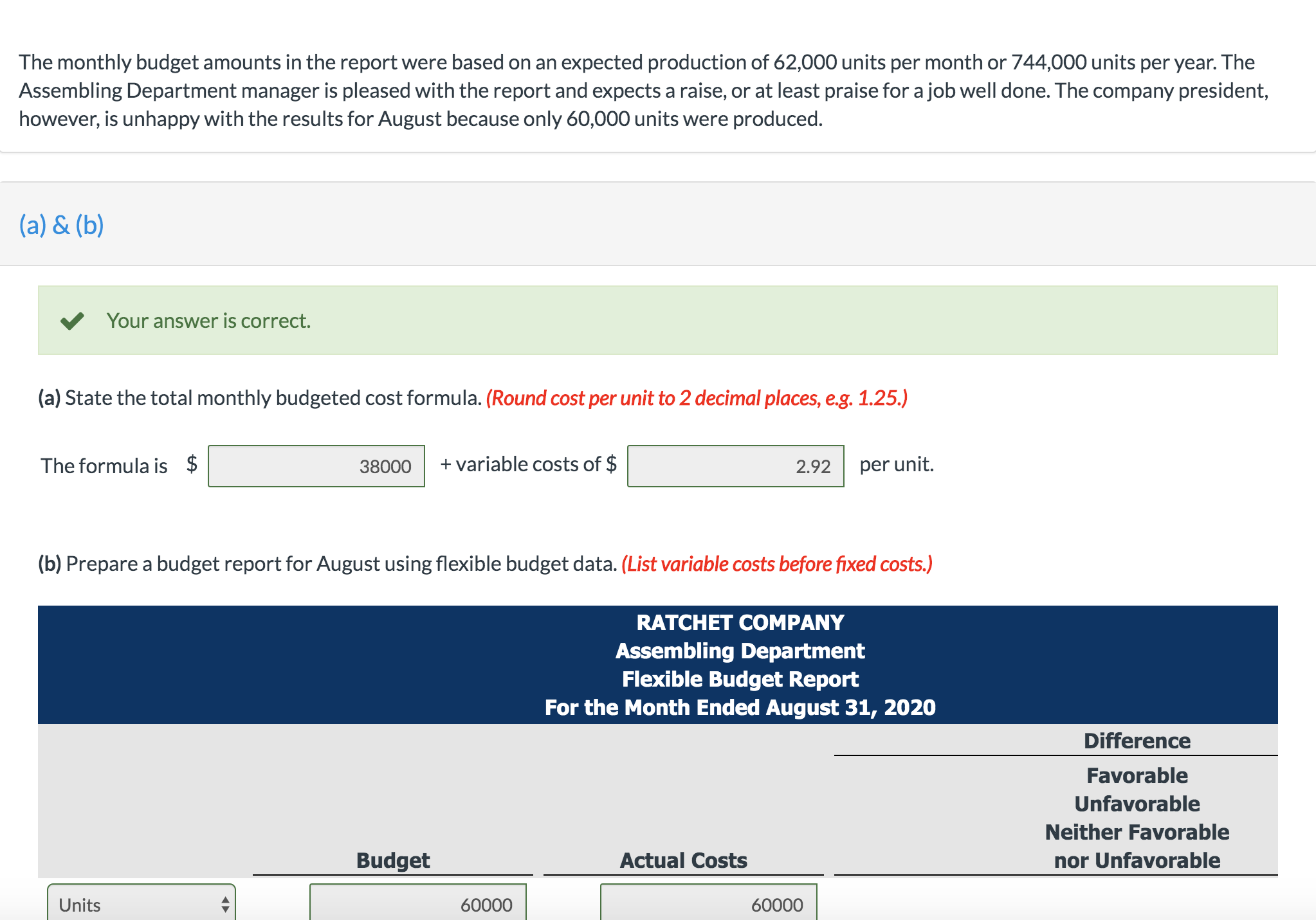
Task: Click the Difference column header
Action: tap(1136, 740)
